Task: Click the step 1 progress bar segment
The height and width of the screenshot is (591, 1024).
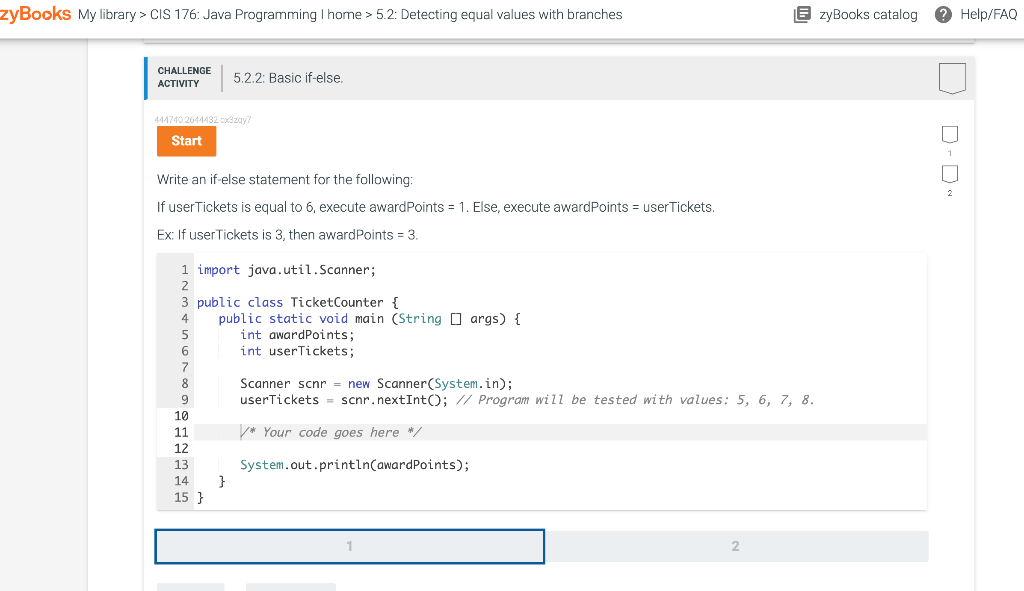Action: click(349, 546)
